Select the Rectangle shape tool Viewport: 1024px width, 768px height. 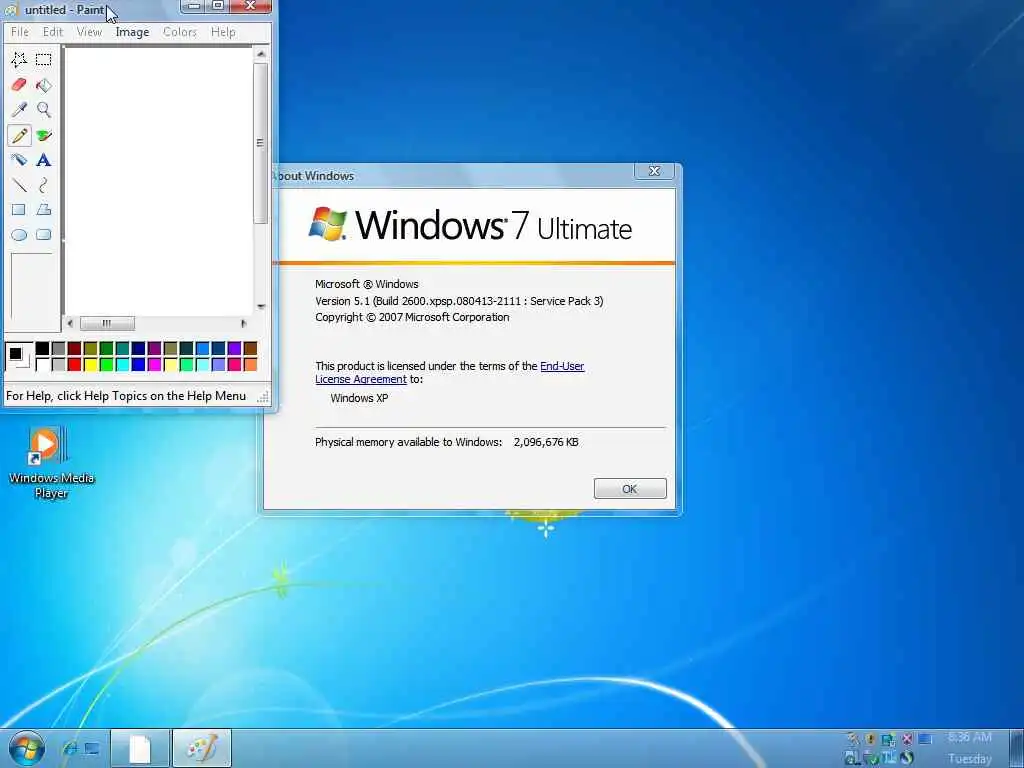click(x=19, y=210)
